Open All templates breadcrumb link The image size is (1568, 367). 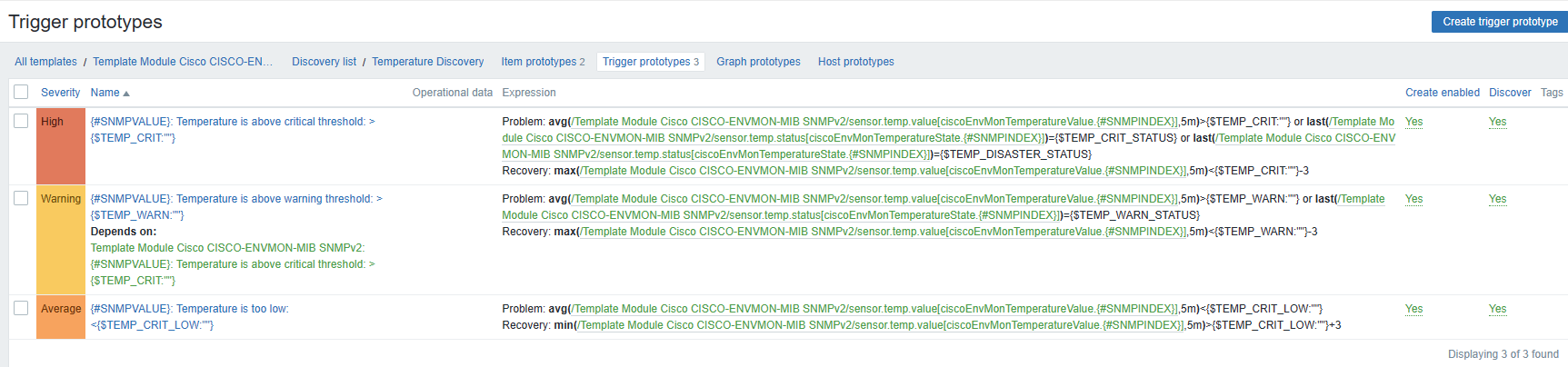(x=45, y=62)
